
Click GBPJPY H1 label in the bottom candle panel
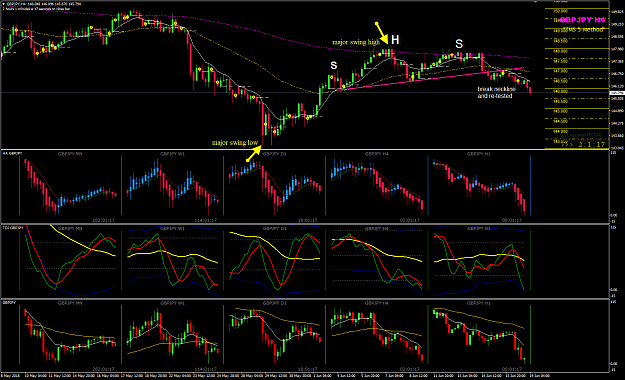pyautogui.click(x=478, y=303)
